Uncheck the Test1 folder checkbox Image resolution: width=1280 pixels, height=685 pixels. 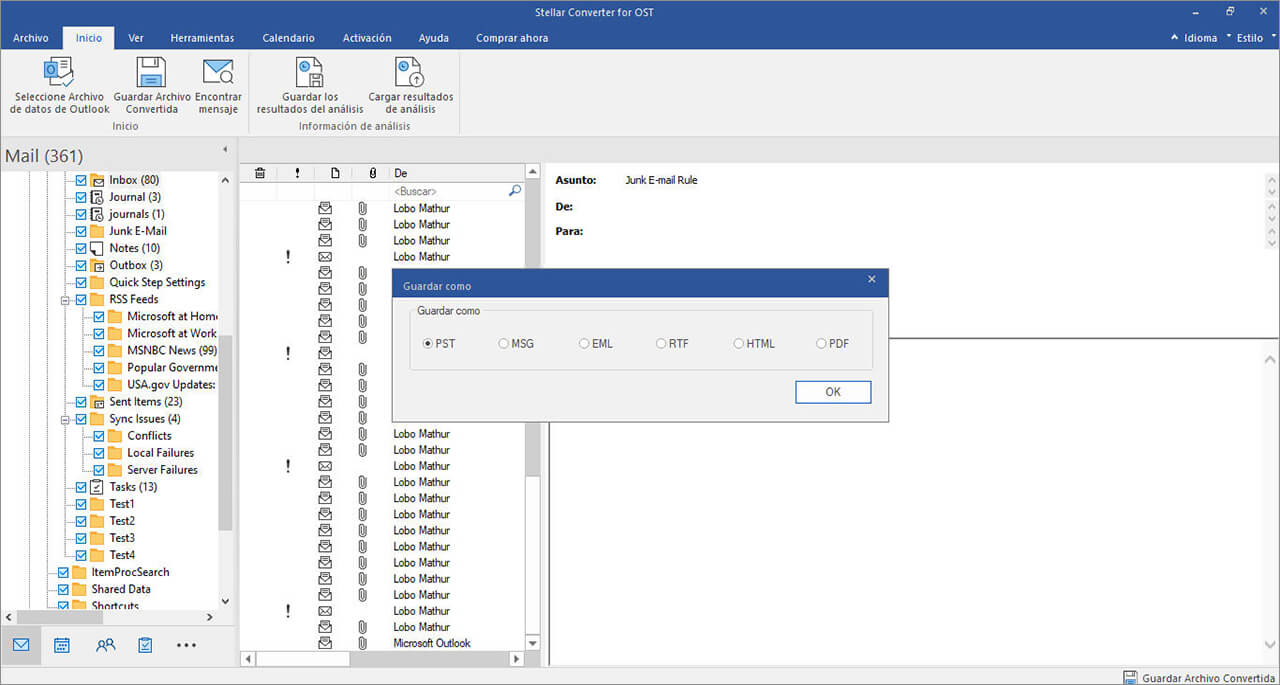coord(81,504)
